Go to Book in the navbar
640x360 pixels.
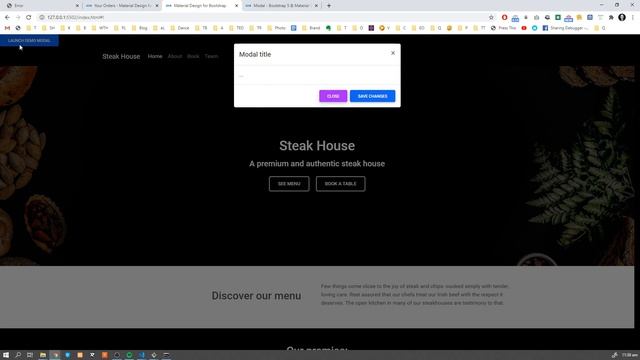click(193, 56)
